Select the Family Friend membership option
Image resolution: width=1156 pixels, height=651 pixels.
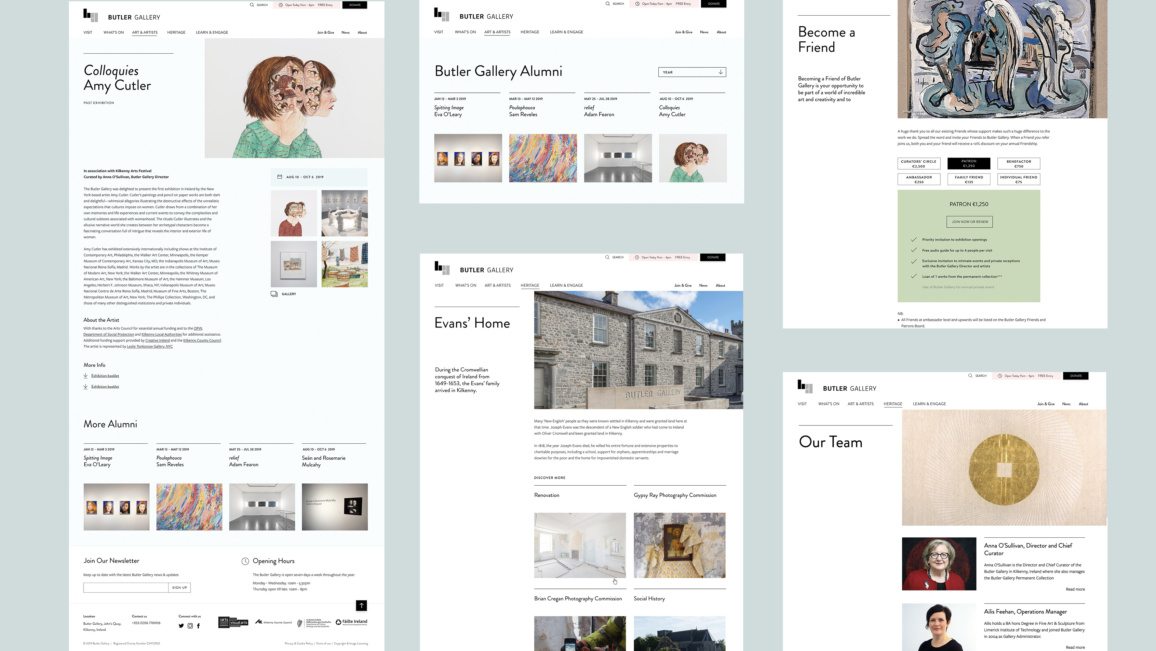(969, 179)
